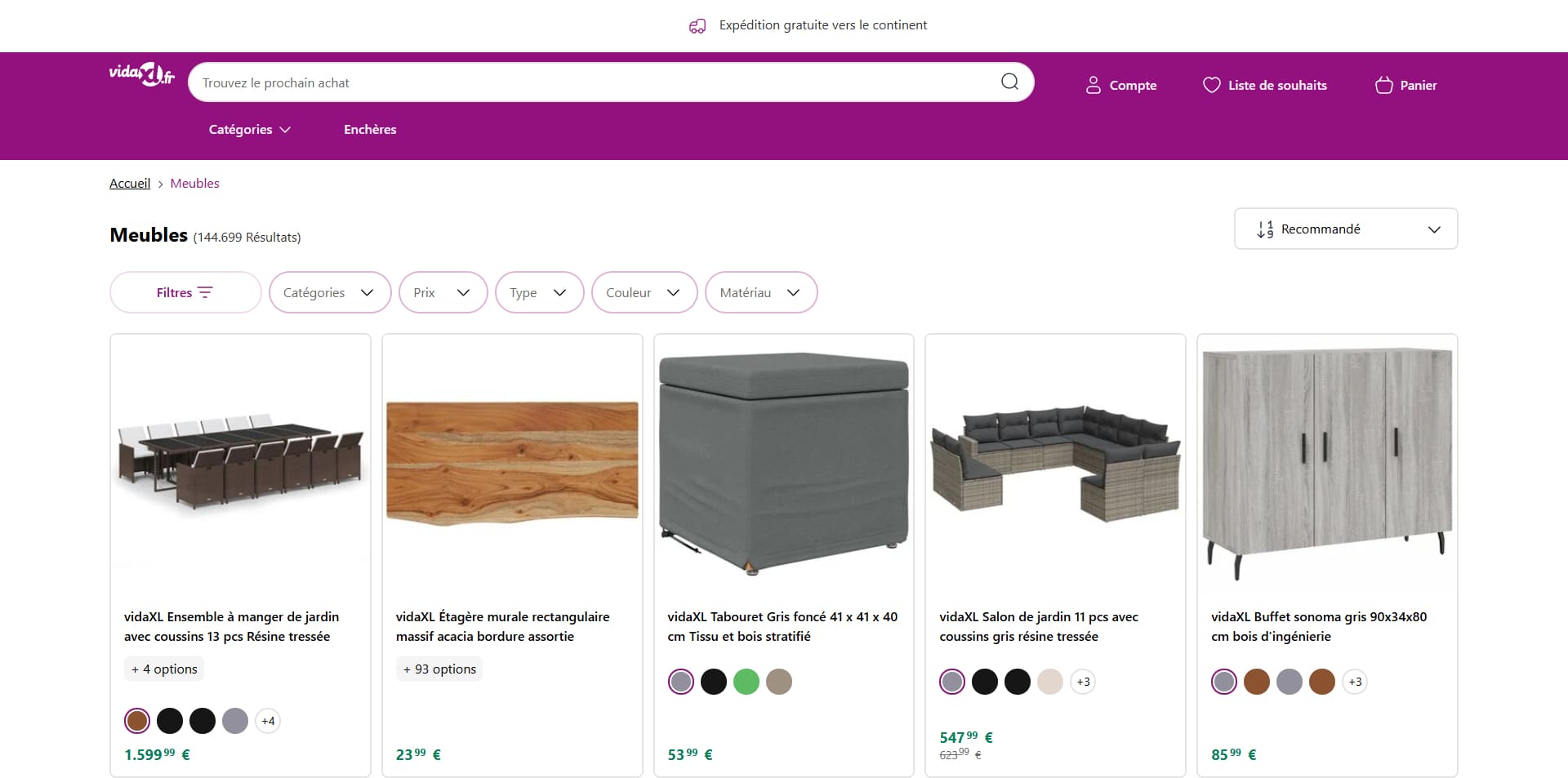Click '+3' more colors on Buffet card
The height and width of the screenshot is (778, 1568).
[1355, 682]
